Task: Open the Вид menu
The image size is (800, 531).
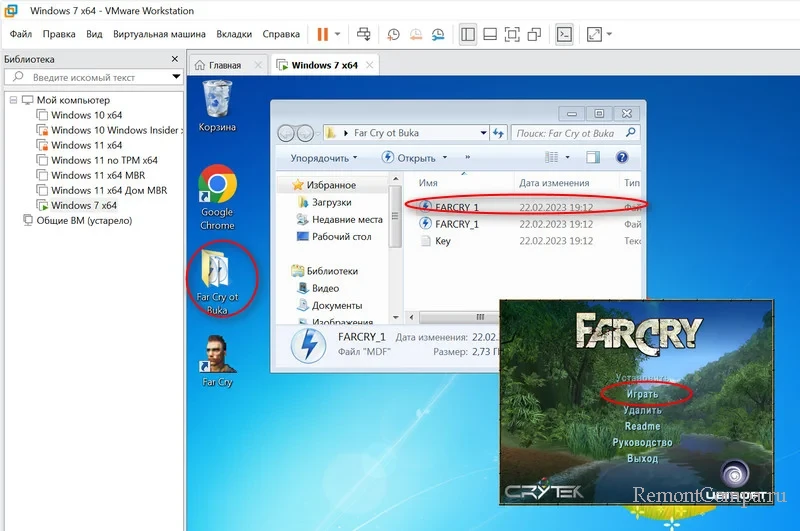Action: click(94, 34)
